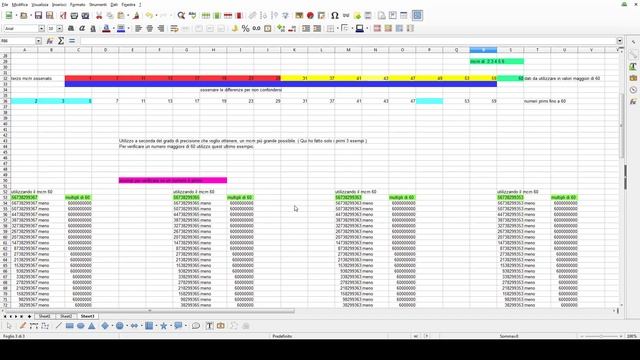Switch to the Sheet3 tab
This screenshot has width=640, height=360.
pyautogui.click(x=87, y=316)
